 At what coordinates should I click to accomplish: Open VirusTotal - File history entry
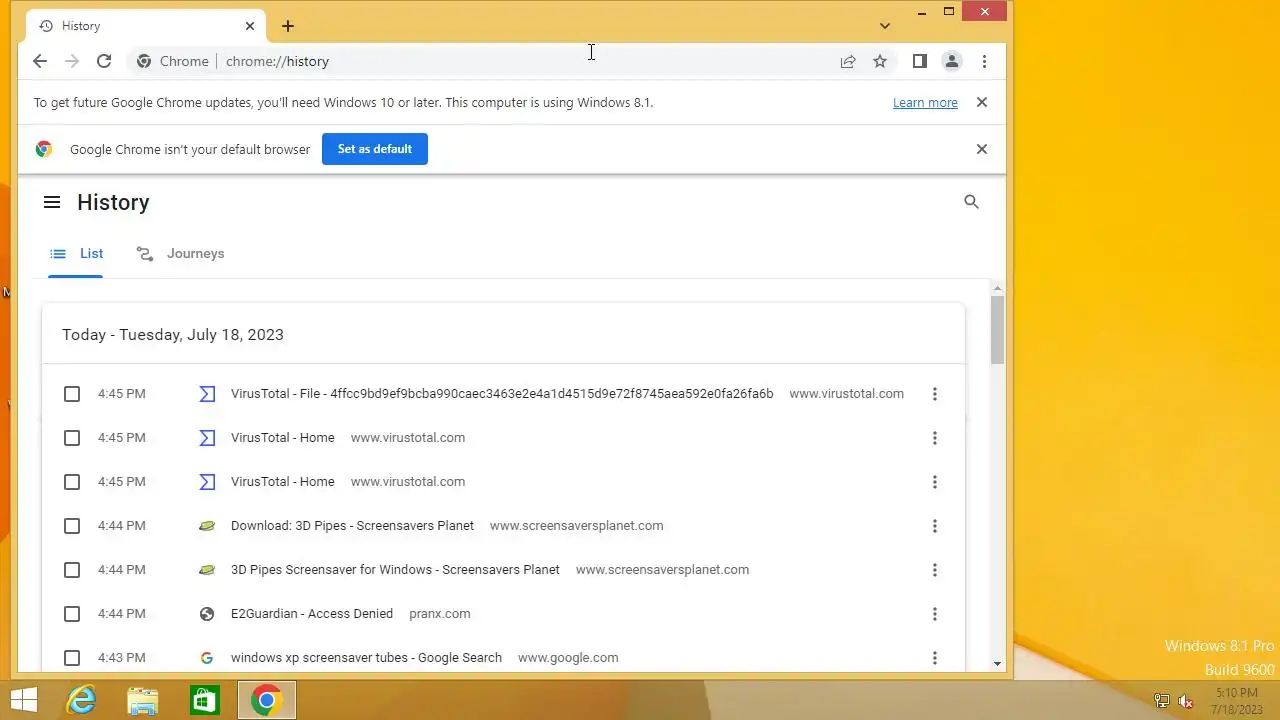pos(502,394)
